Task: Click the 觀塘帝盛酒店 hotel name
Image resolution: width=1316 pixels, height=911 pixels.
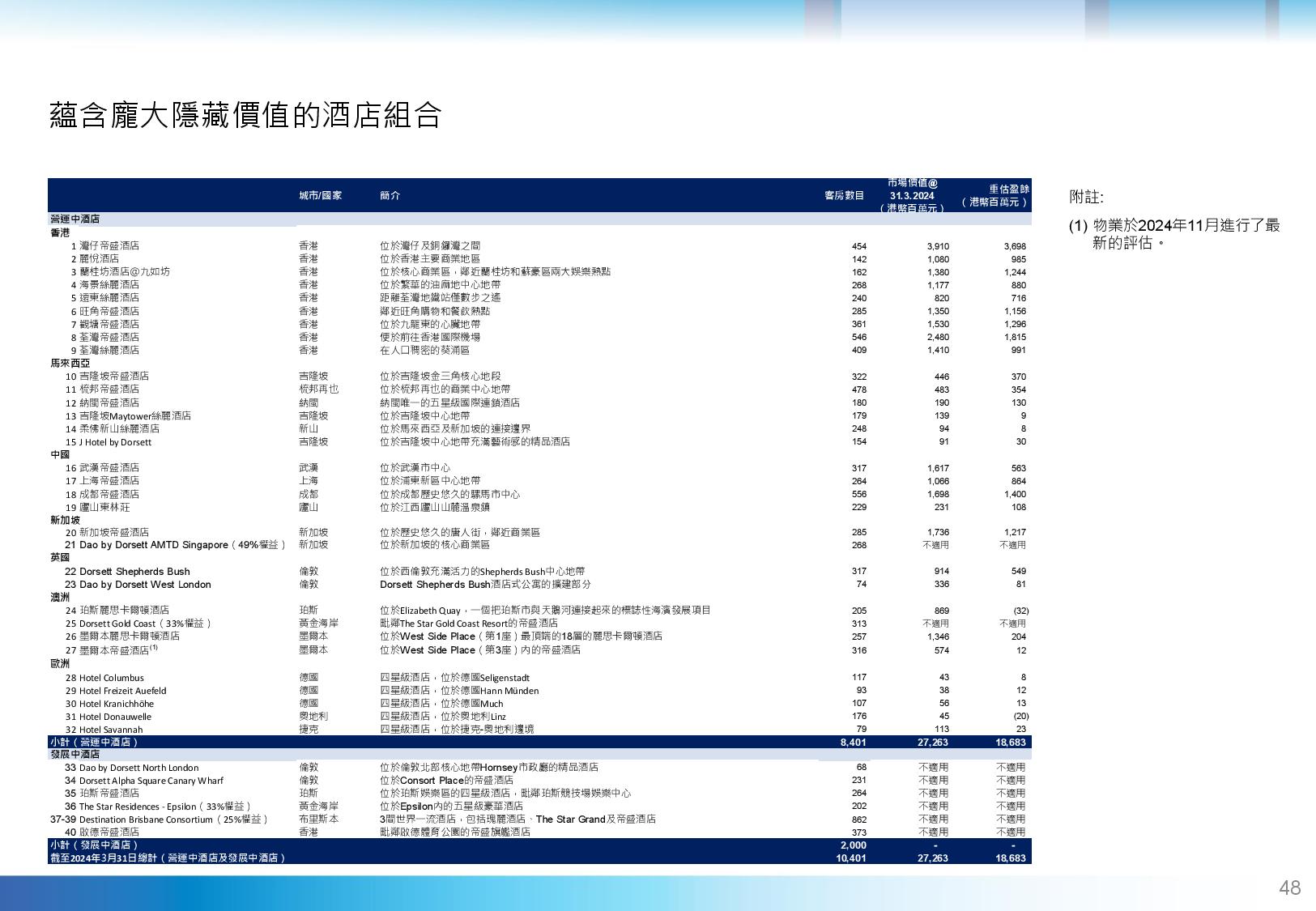Action: click(109, 324)
